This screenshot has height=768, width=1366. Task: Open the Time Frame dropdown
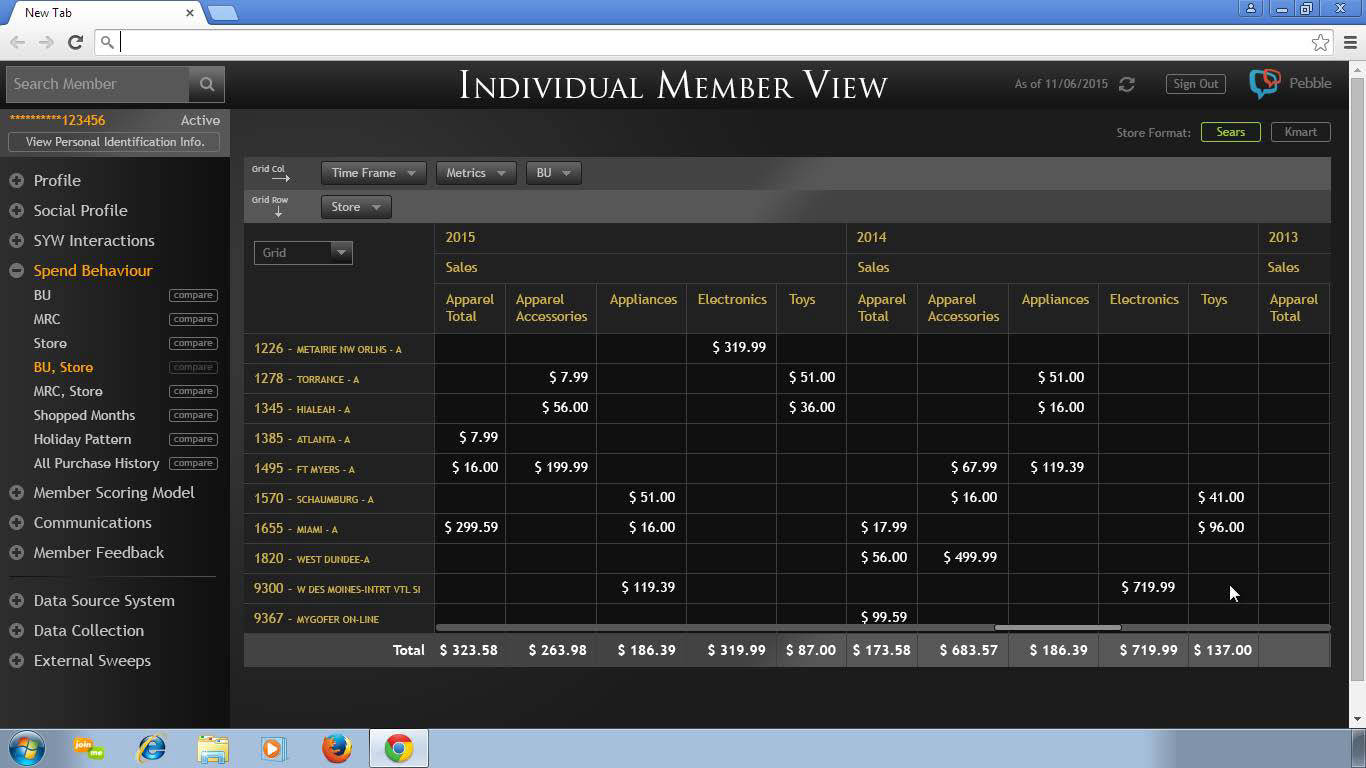click(x=373, y=173)
